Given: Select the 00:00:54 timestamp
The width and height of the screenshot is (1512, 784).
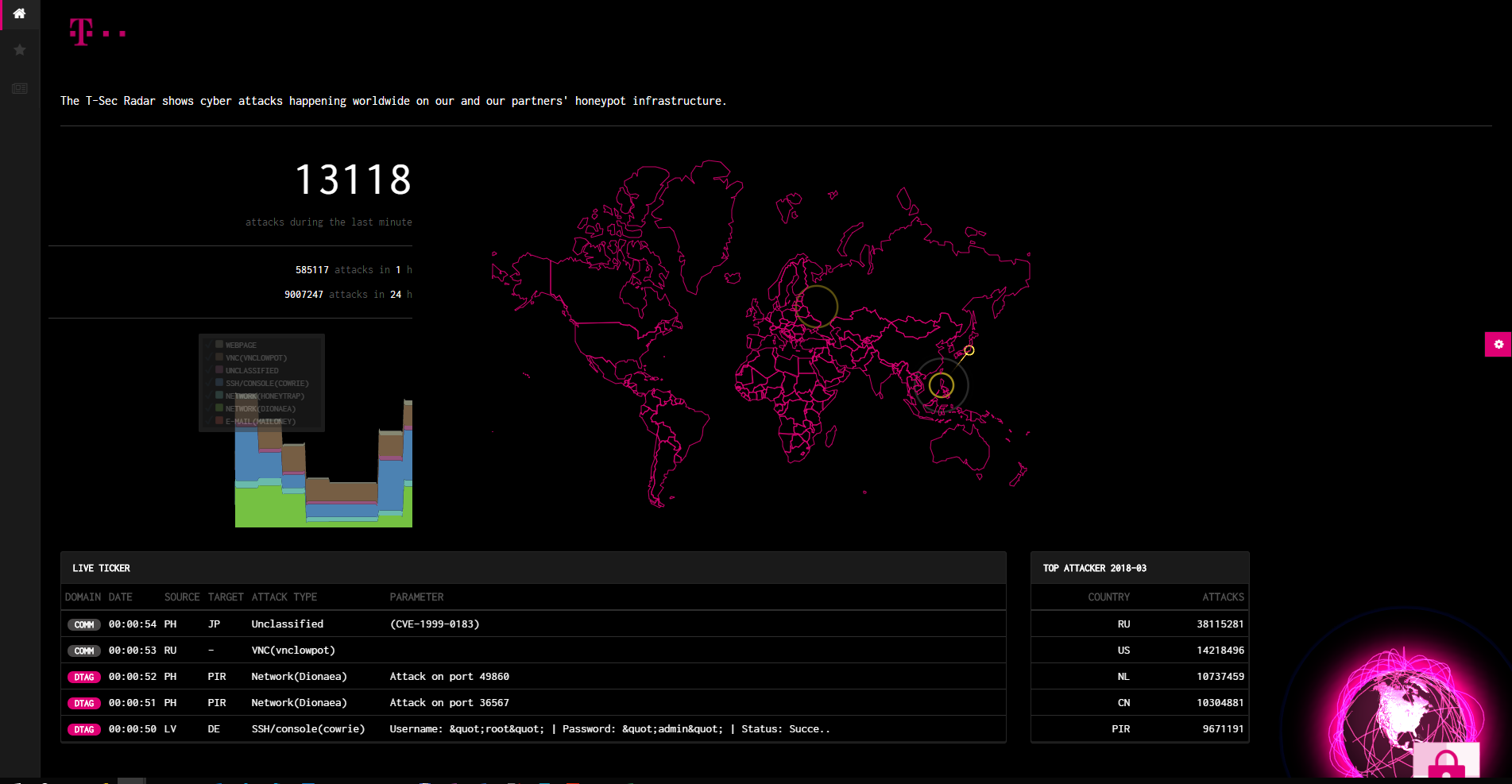Looking at the screenshot, I should (x=133, y=624).
